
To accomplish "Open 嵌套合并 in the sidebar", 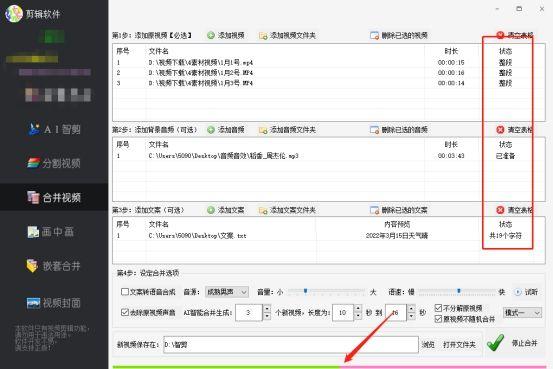I will coord(54,266).
